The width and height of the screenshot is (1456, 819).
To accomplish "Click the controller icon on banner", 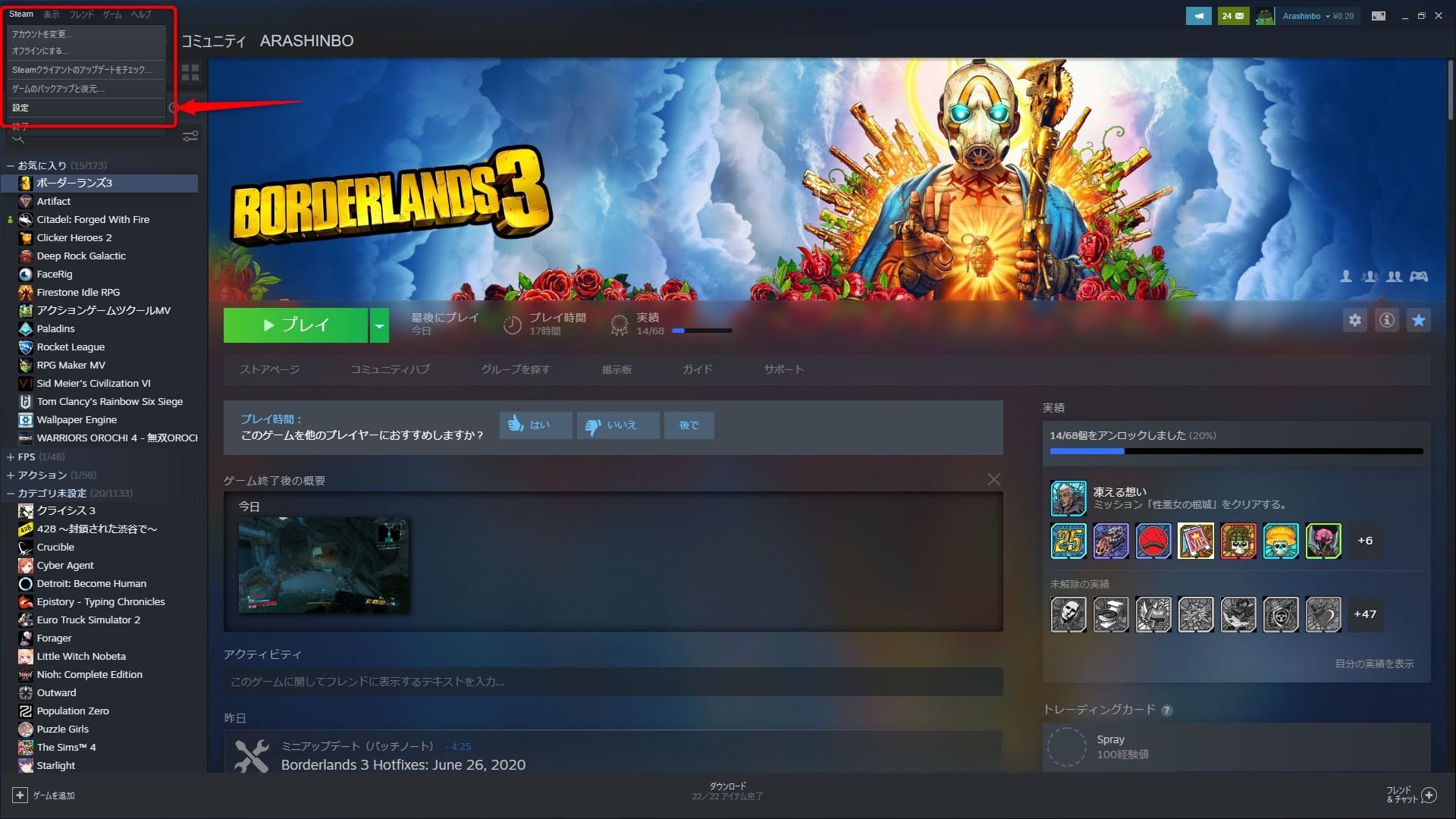I will click(x=1418, y=277).
